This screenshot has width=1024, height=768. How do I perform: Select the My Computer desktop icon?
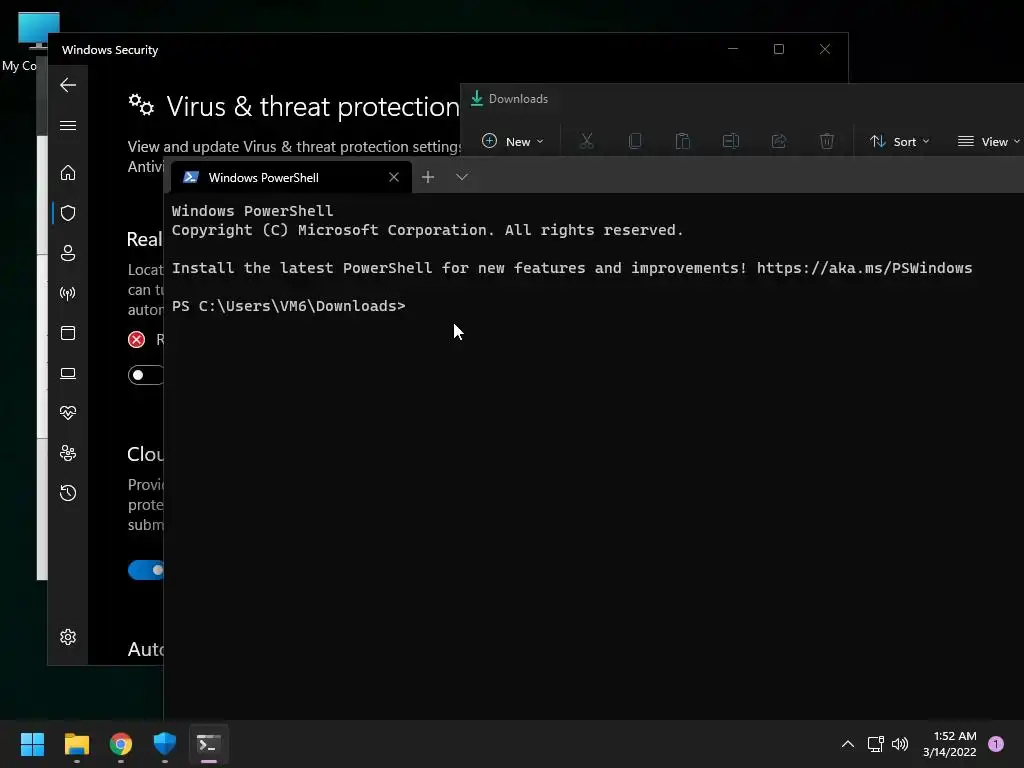click(30, 40)
